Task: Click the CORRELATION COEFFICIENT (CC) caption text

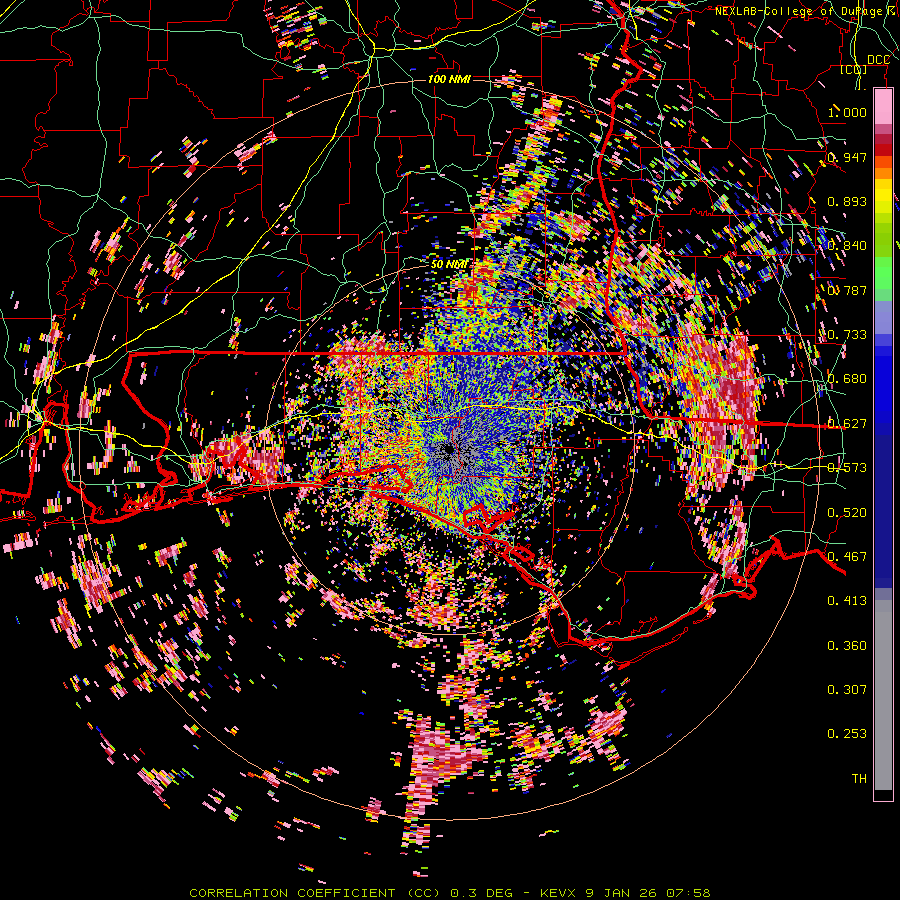Action: (x=315, y=893)
